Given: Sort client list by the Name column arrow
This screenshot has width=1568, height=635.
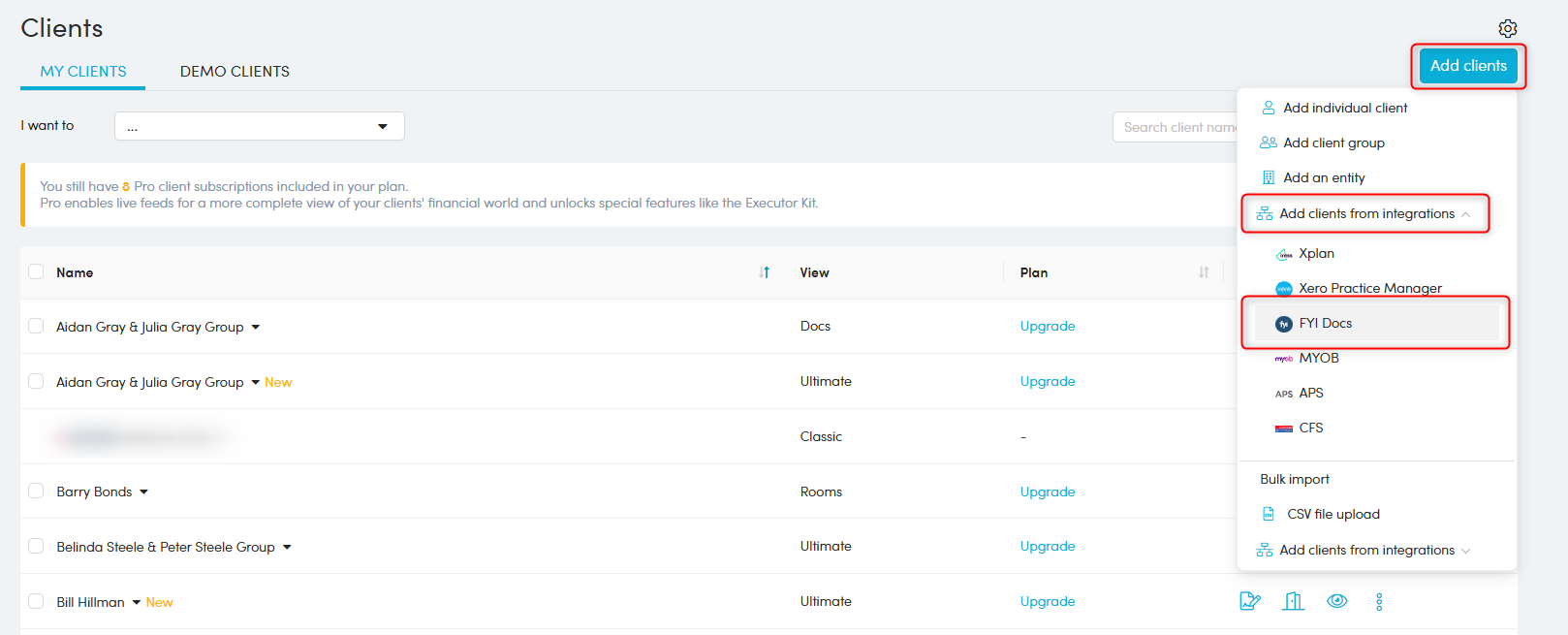Looking at the screenshot, I should click(x=764, y=272).
